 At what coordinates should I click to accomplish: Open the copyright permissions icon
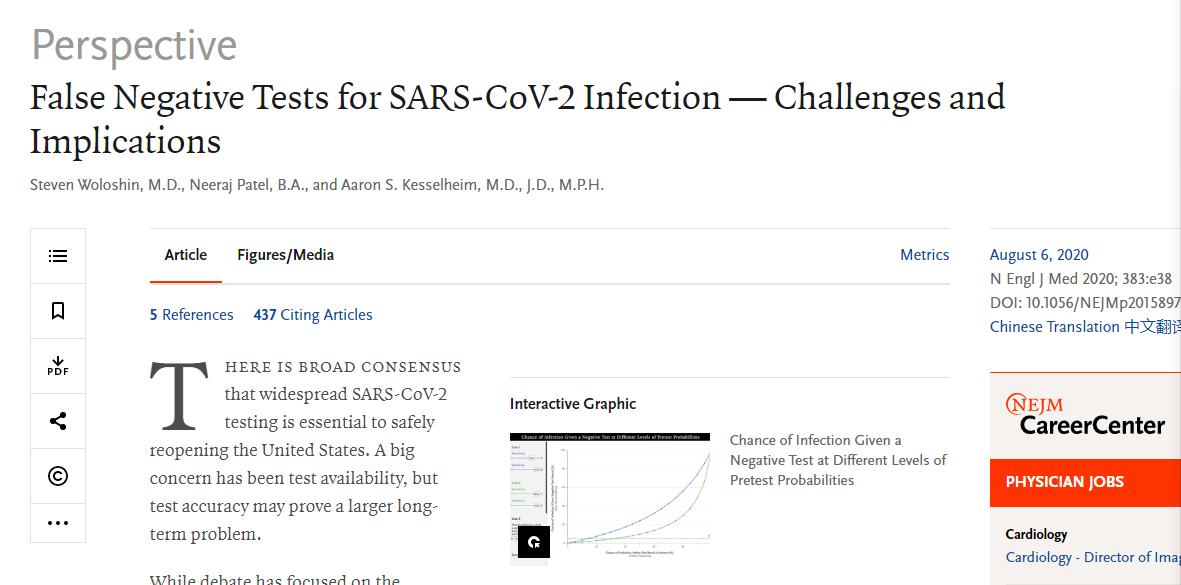58,476
